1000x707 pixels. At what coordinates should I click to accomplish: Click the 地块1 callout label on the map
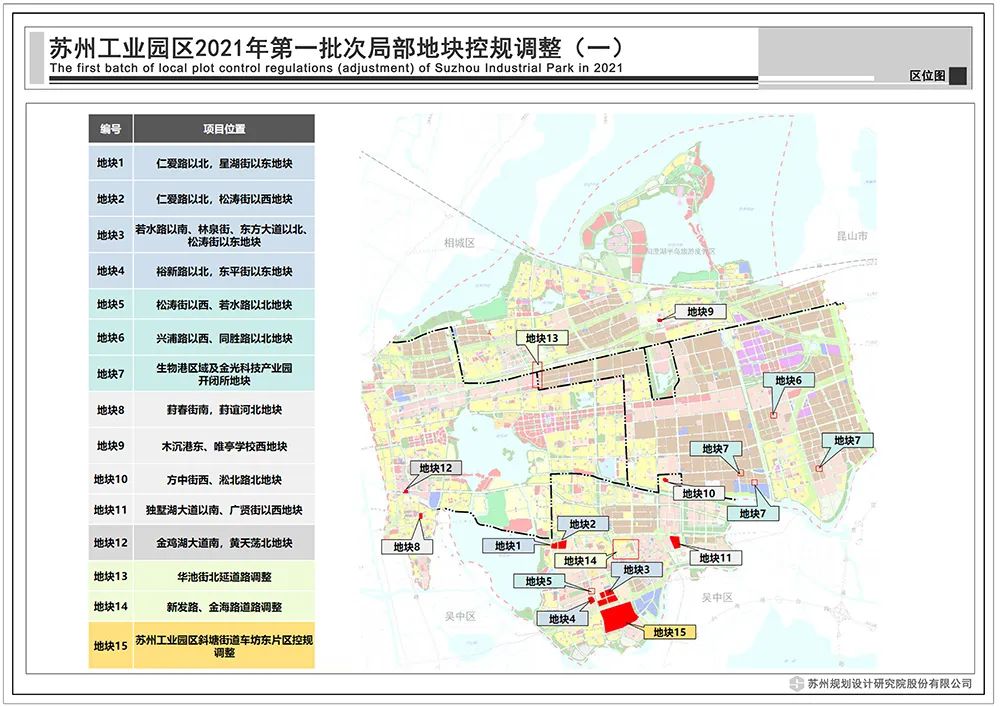508,546
